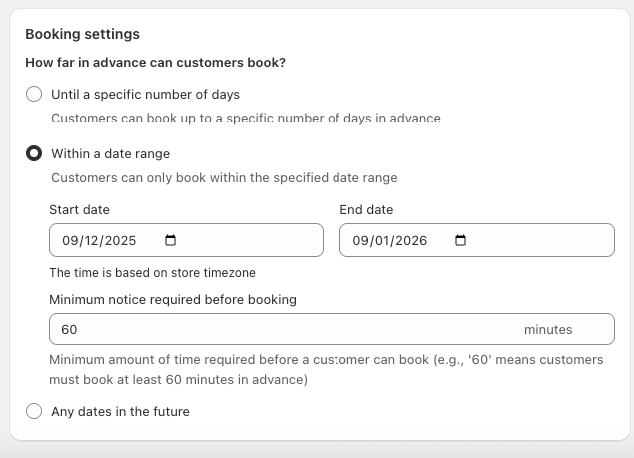This screenshot has height=458, width=634.
Task: Choose the 'Any dates in the future' radio button
Action: pos(34,411)
